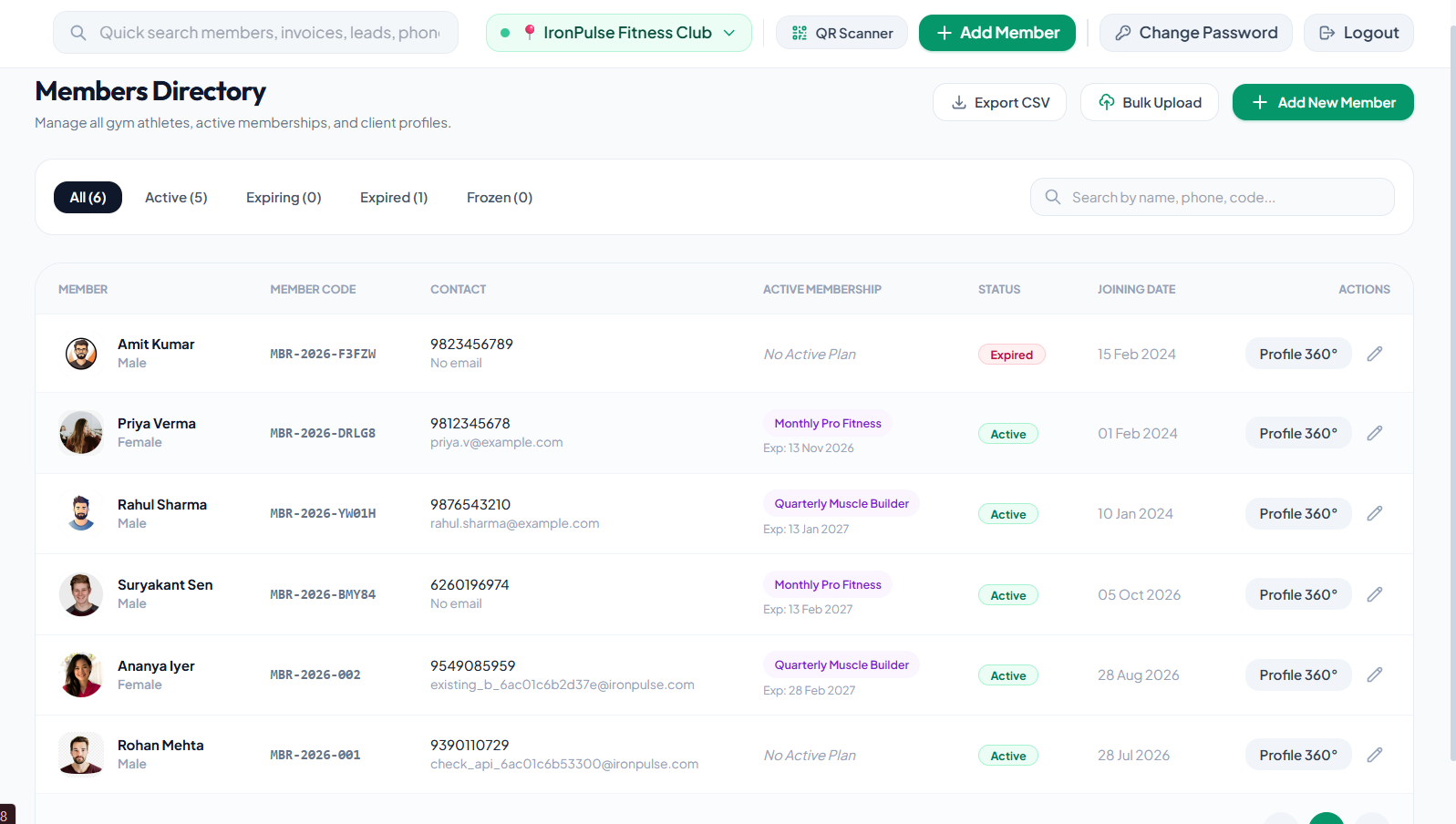Edit Rahul Sharma using pencil icon
The image size is (1456, 824).
[x=1375, y=513]
